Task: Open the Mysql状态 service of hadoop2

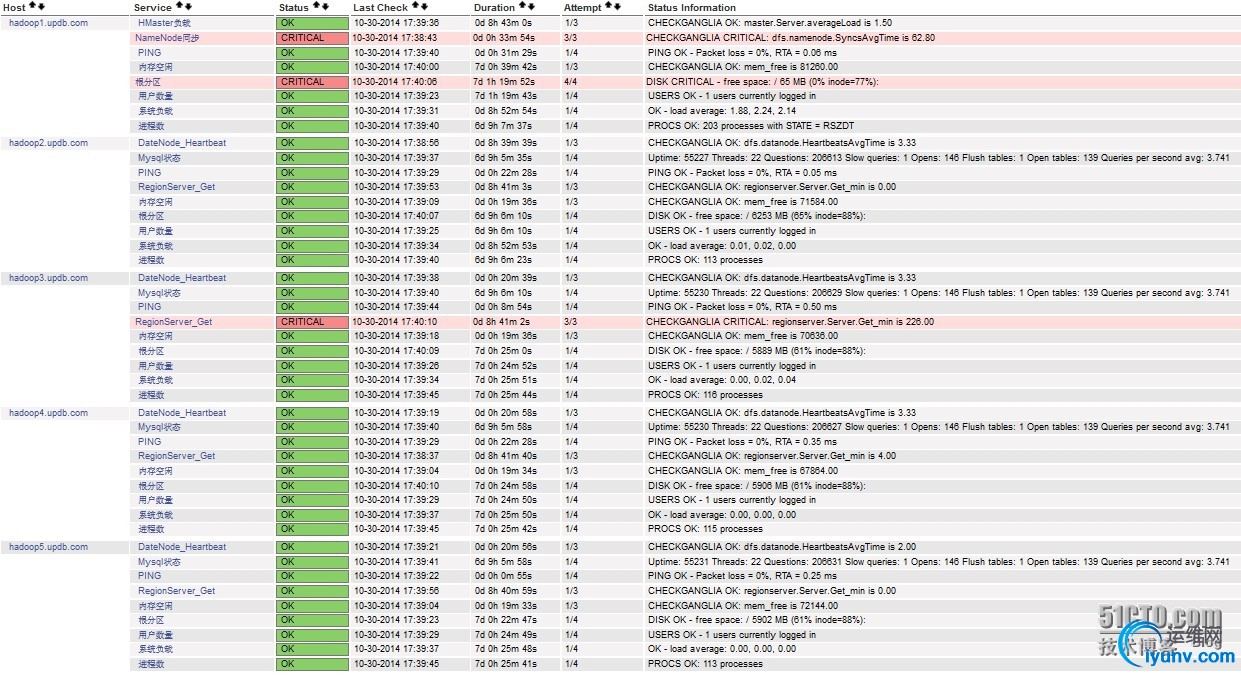Action: tap(159, 158)
